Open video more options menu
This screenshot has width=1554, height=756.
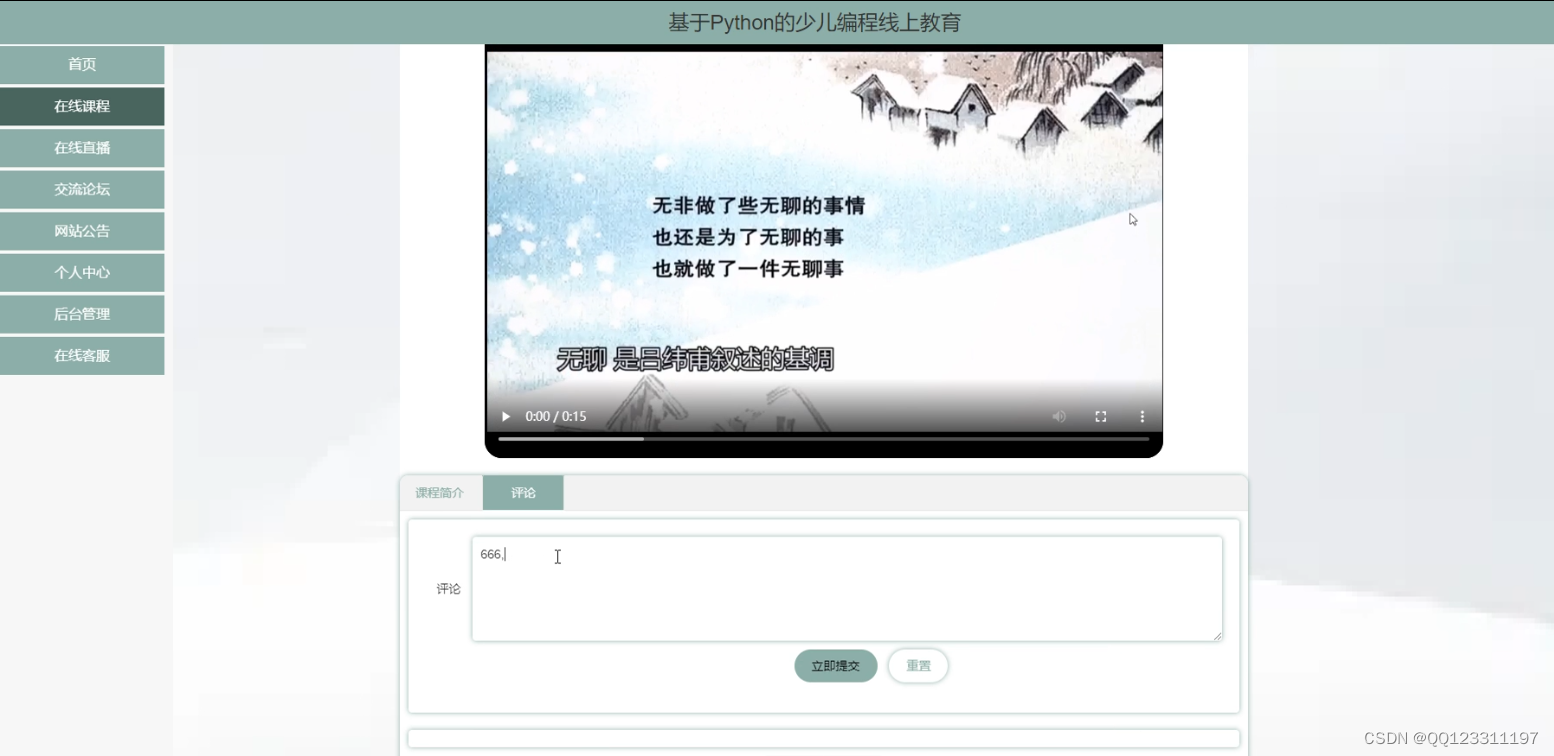tap(1142, 416)
